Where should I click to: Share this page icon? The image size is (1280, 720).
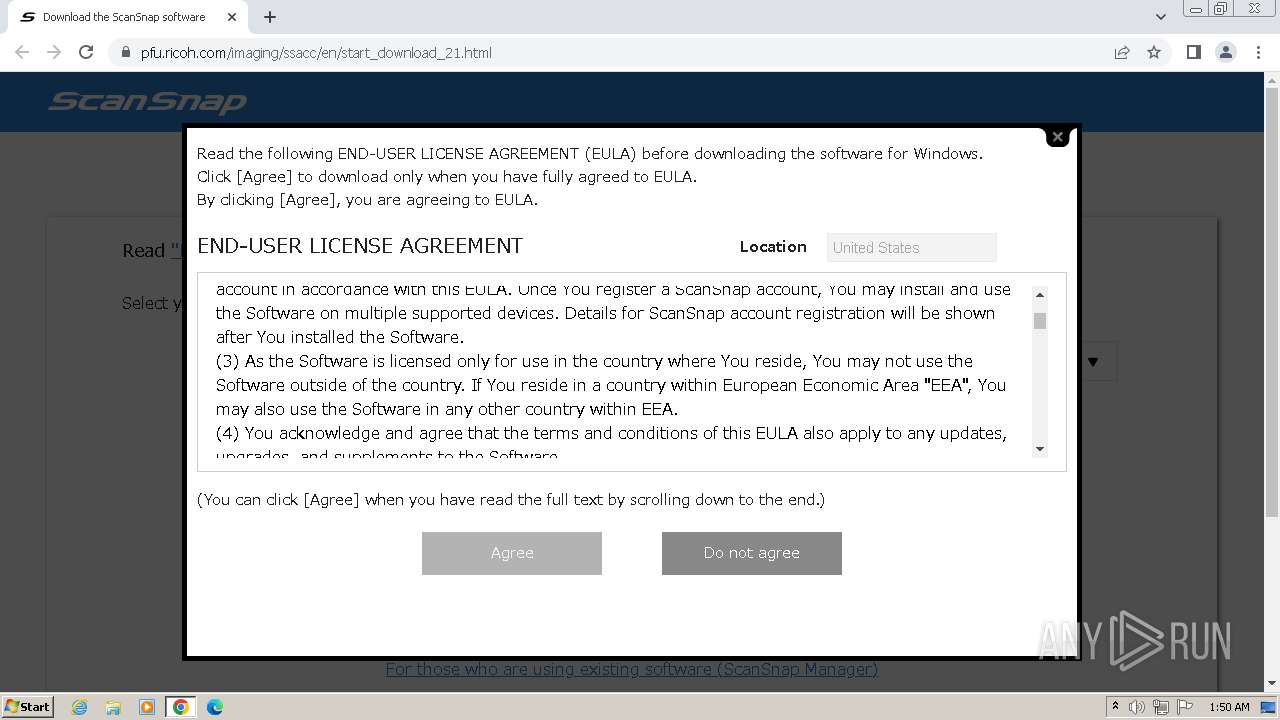point(1122,52)
